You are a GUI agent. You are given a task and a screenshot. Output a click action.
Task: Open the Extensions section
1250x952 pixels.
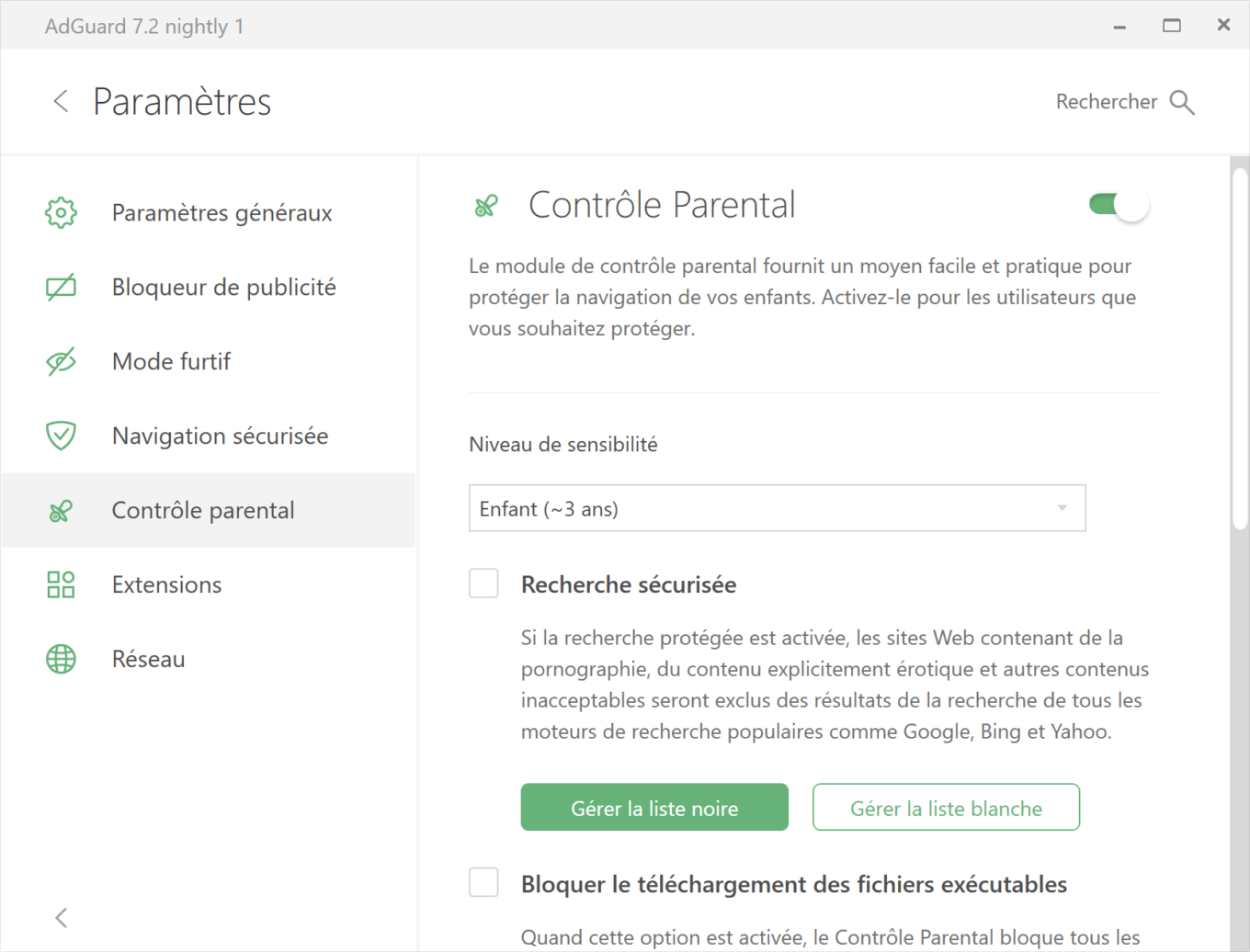click(x=209, y=584)
